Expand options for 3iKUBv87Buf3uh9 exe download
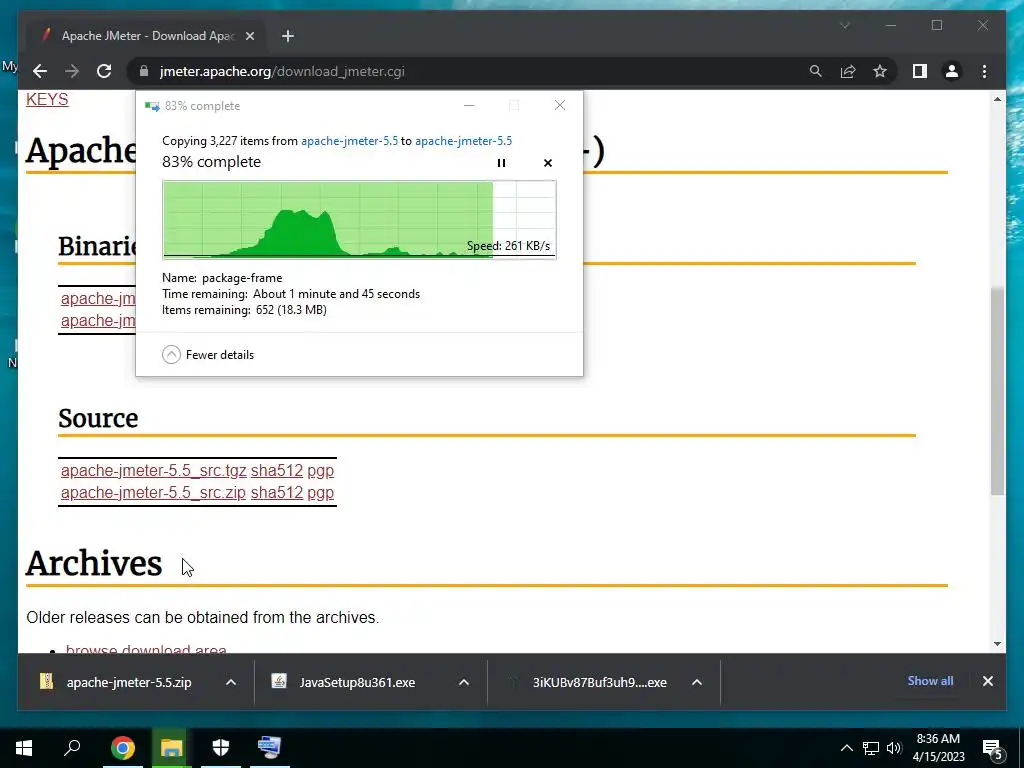1024x768 pixels. click(697, 682)
